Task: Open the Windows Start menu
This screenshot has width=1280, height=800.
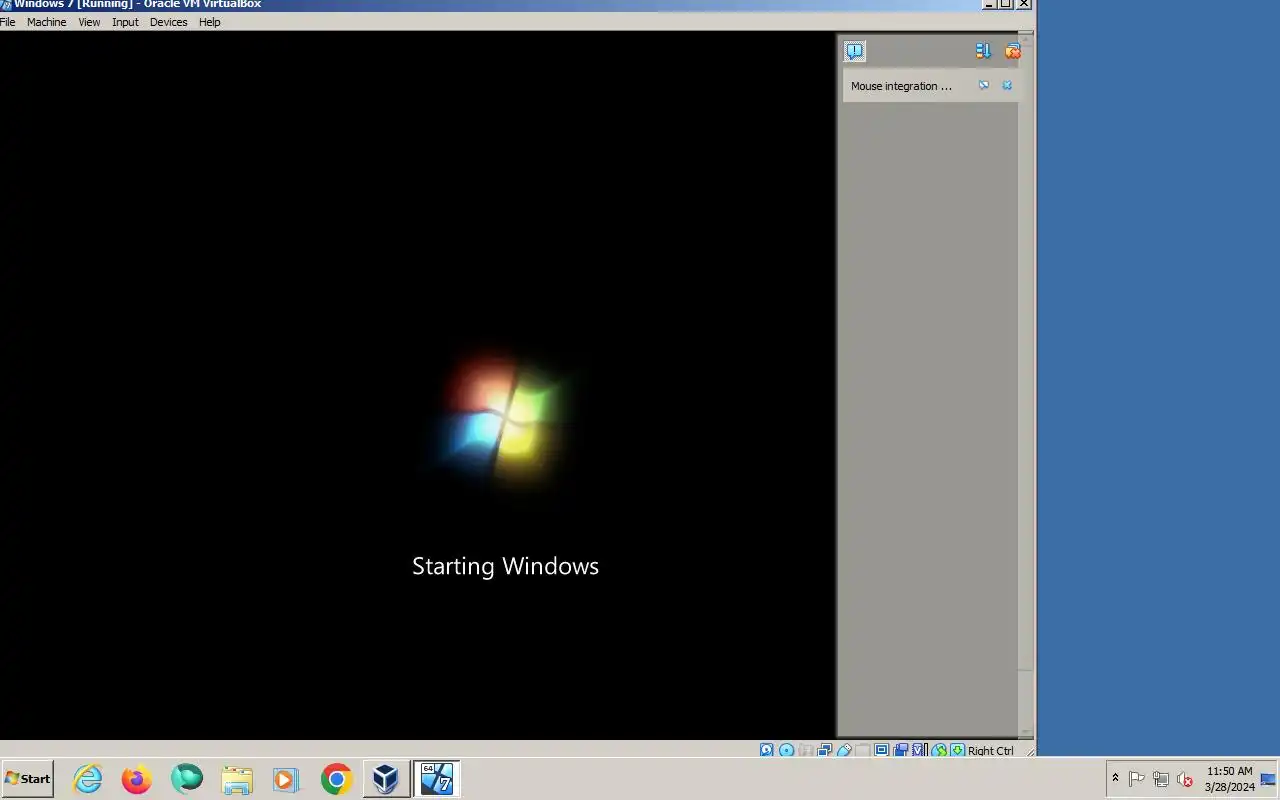Action: pyautogui.click(x=27, y=779)
